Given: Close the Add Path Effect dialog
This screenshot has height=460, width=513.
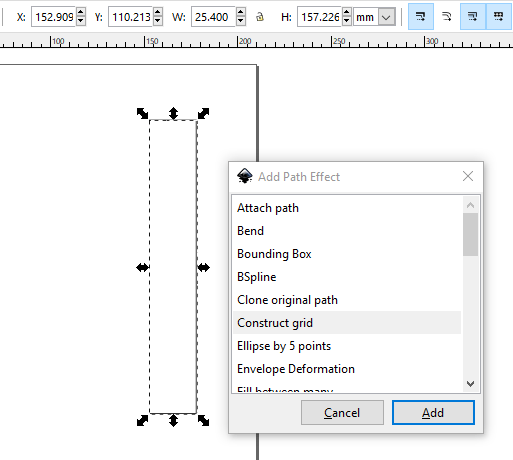Looking at the screenshot, I should pos(468,176).
